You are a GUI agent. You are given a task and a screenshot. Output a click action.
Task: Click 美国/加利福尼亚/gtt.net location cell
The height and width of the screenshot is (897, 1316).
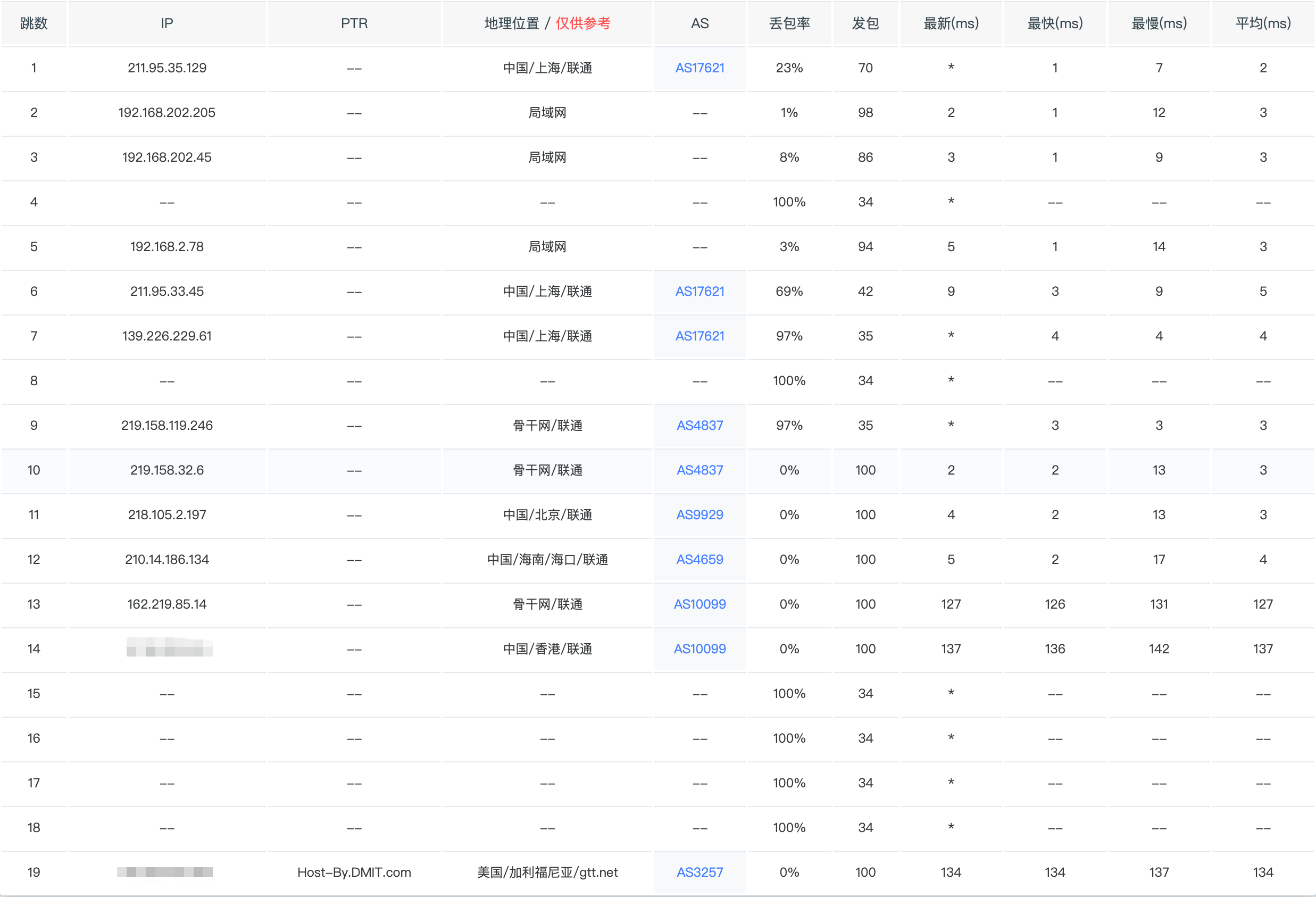click(547, 872)
